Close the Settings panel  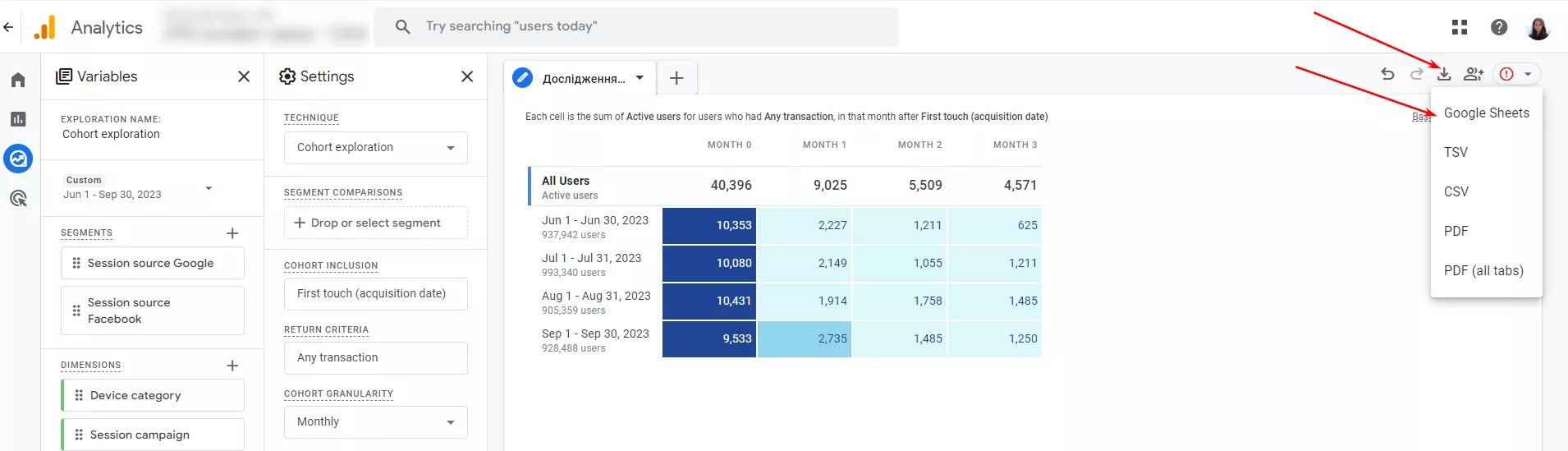(467, 76)
